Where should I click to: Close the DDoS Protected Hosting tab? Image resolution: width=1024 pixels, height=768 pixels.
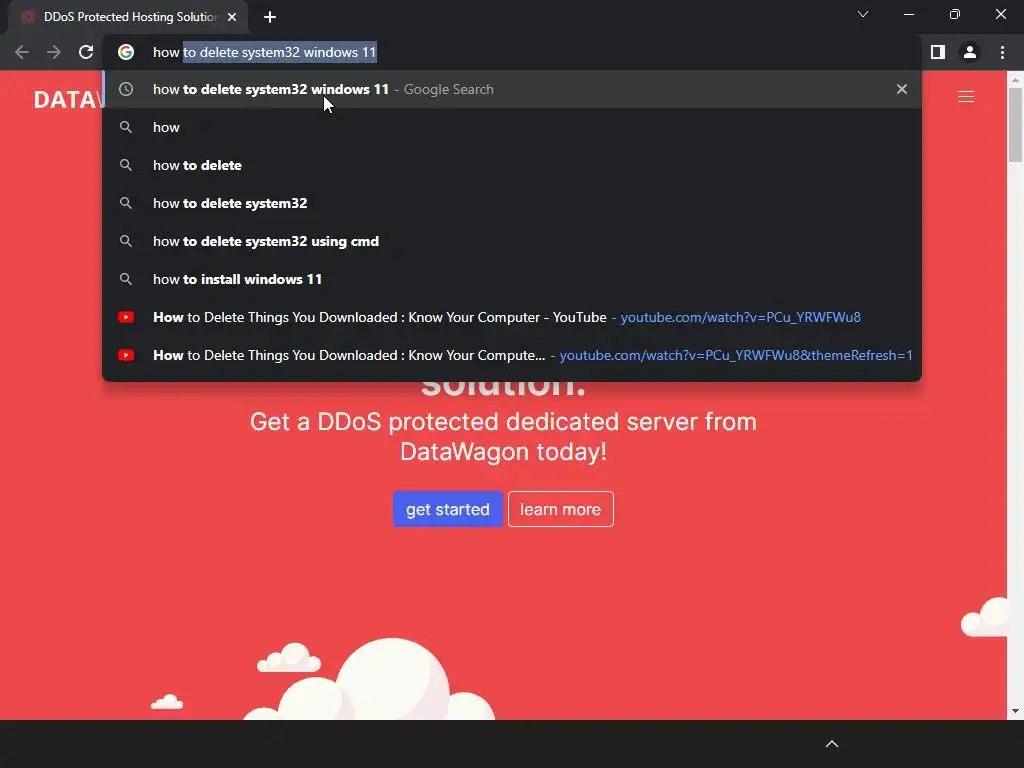[x=232, y=17]
